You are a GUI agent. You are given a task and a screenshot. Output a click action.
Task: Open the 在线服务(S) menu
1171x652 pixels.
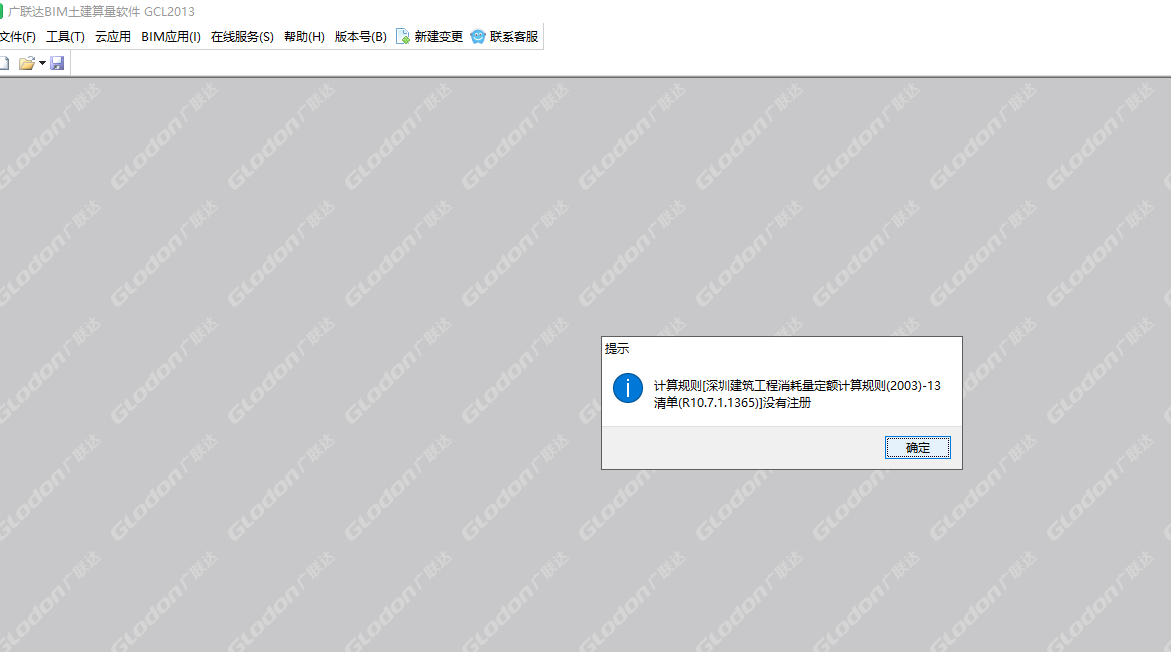pyautogui.click(x=242, y=37)
